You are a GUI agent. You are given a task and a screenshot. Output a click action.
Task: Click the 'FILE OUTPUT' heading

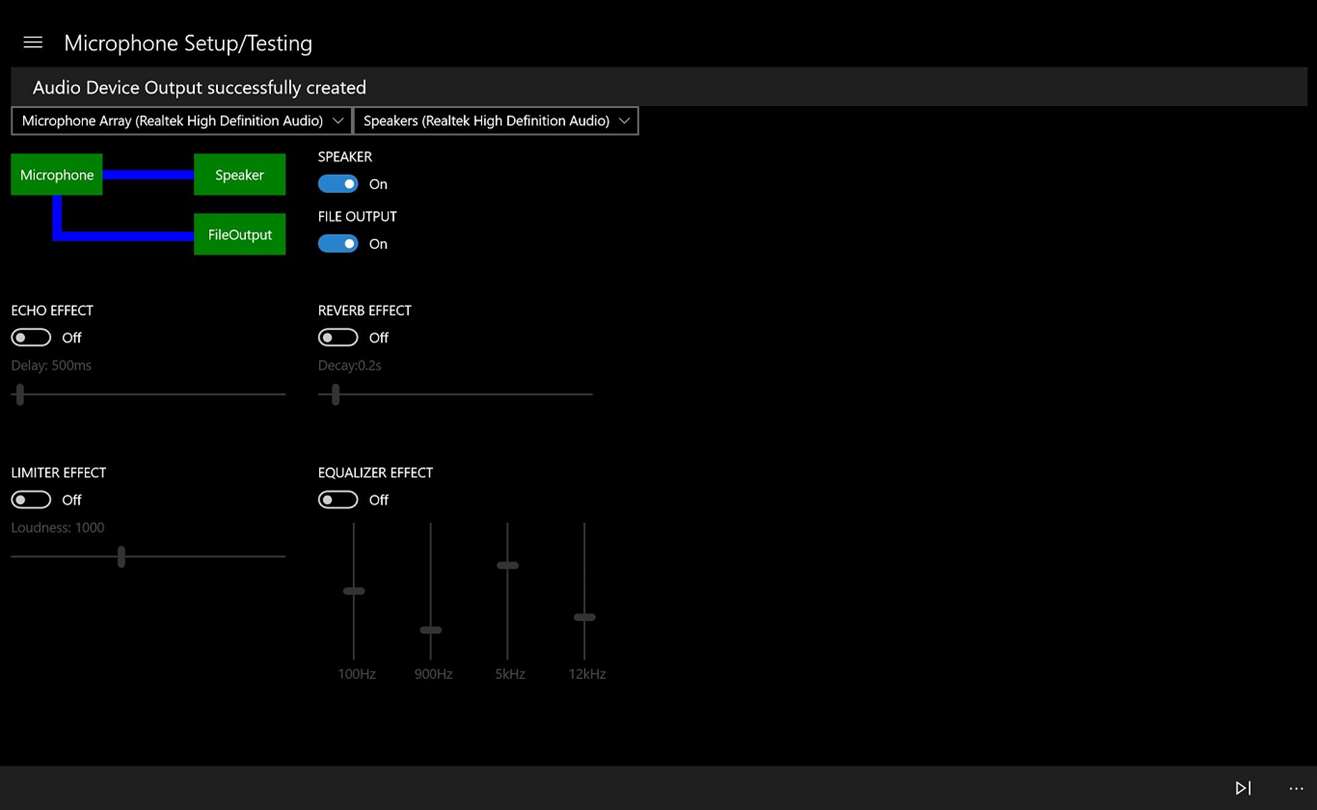coord(358,217)
